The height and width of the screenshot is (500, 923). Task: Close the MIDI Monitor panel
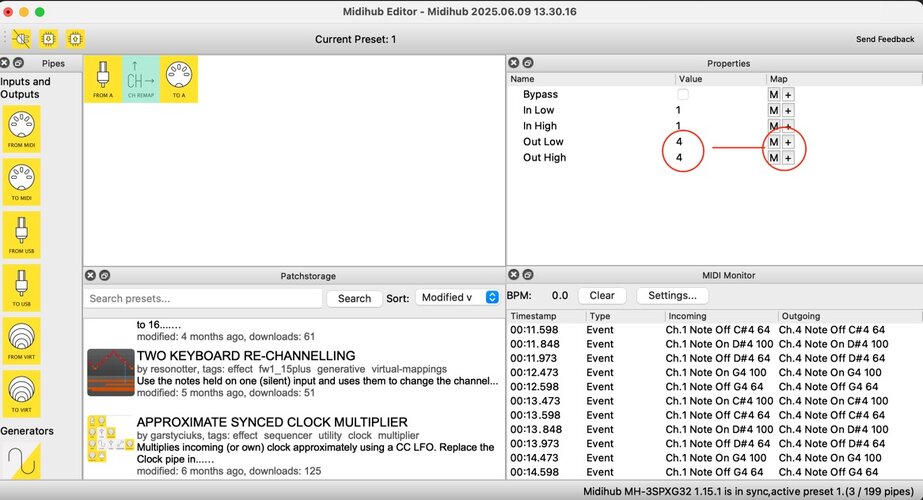tap(514, 274)
